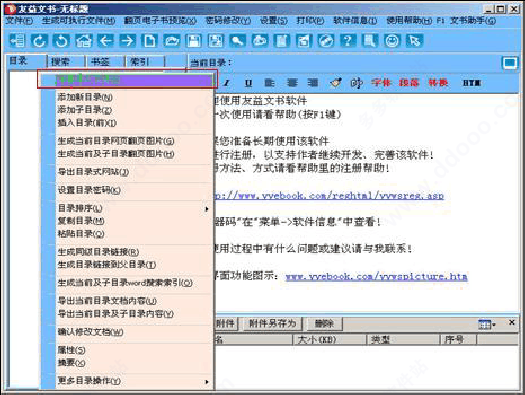Click the refresh clockwise arrow toolbar icon
The height and width of the screenshot is (395, 525).
(39, 41)
